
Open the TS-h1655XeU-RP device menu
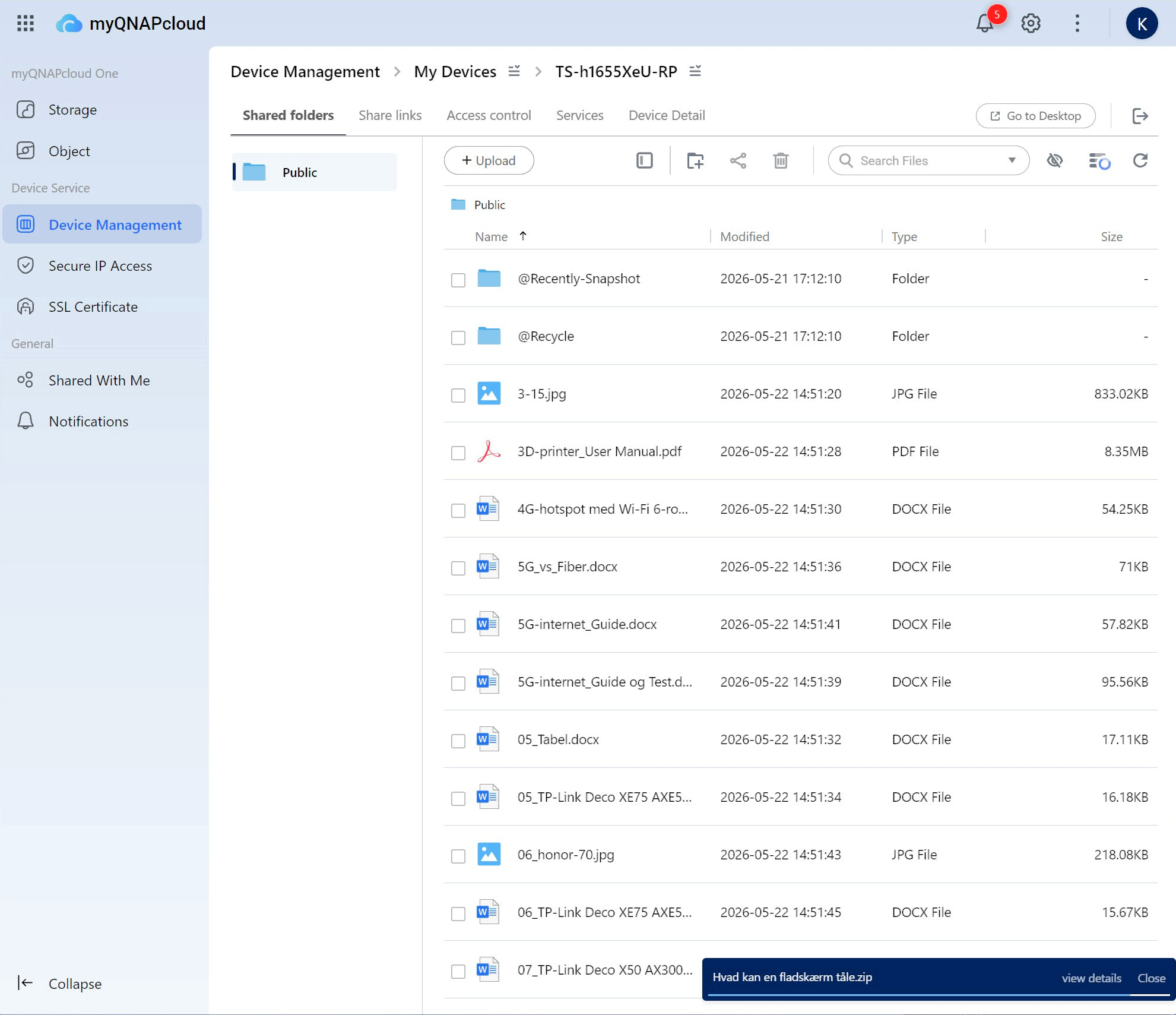695,71
